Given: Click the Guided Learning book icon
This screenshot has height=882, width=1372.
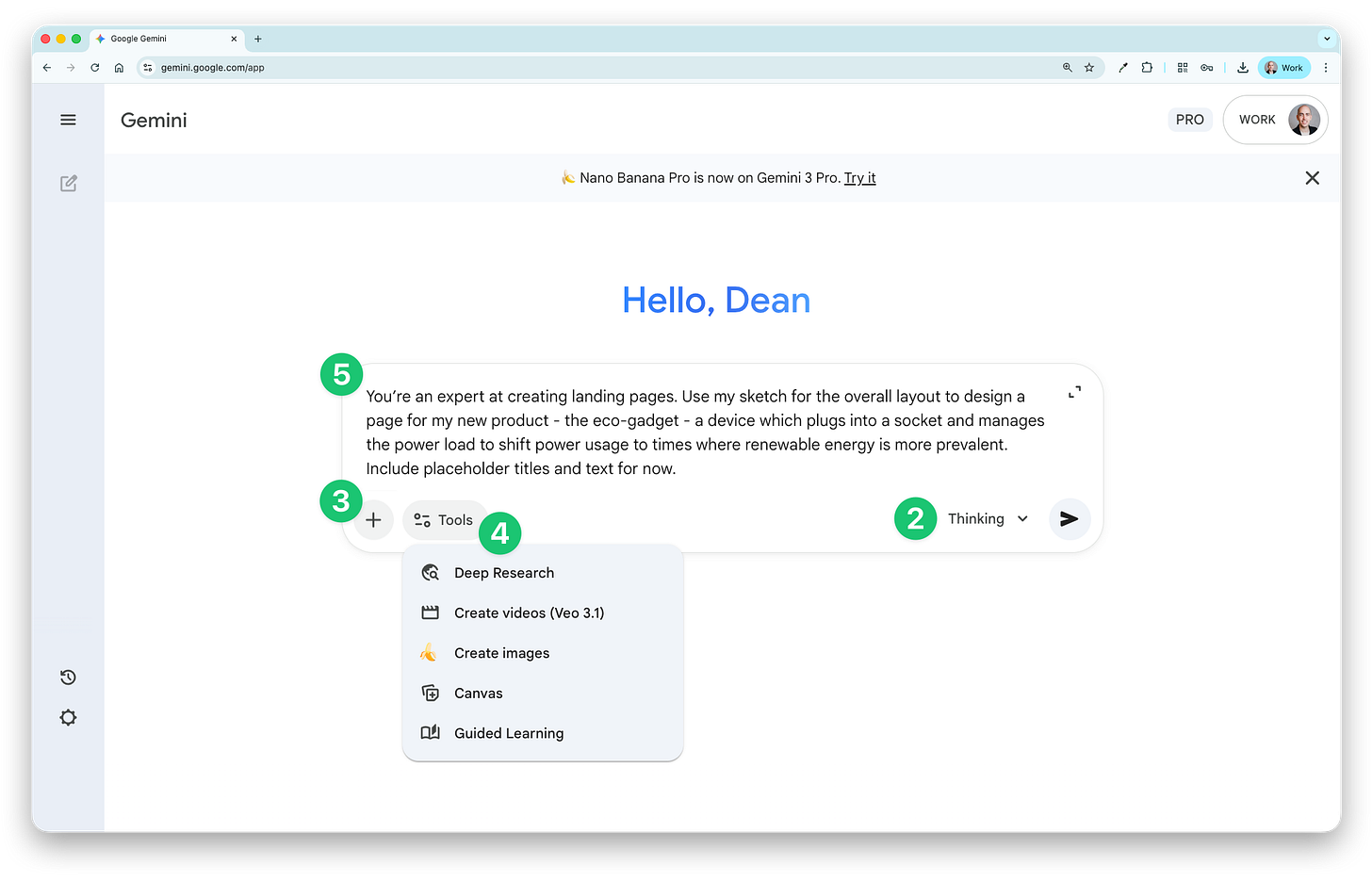Looking at the screenshot, I should click(x=430, y=732).
